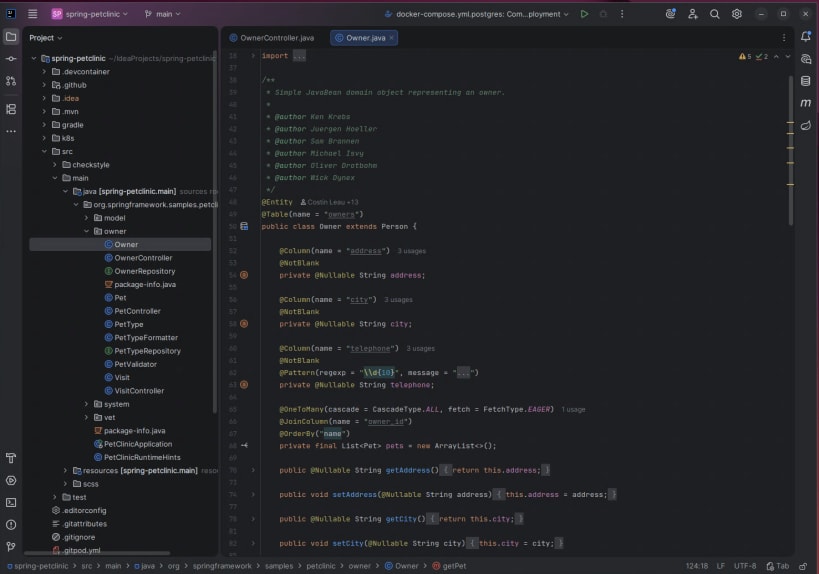The width and height of the screenshot is (819, 574).
Task: Collapse the owner package
Action: 87,231
